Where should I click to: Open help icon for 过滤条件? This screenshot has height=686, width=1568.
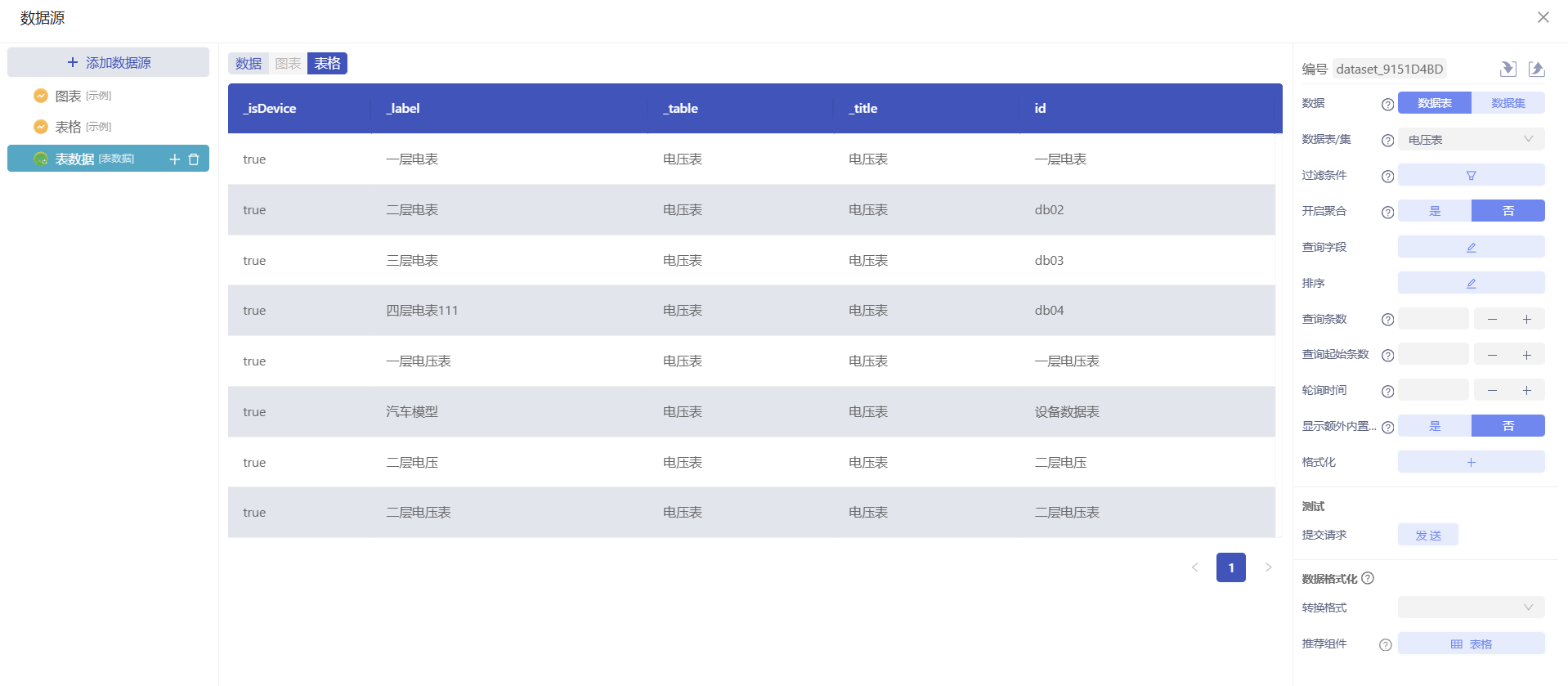[x=1387, y=176]
